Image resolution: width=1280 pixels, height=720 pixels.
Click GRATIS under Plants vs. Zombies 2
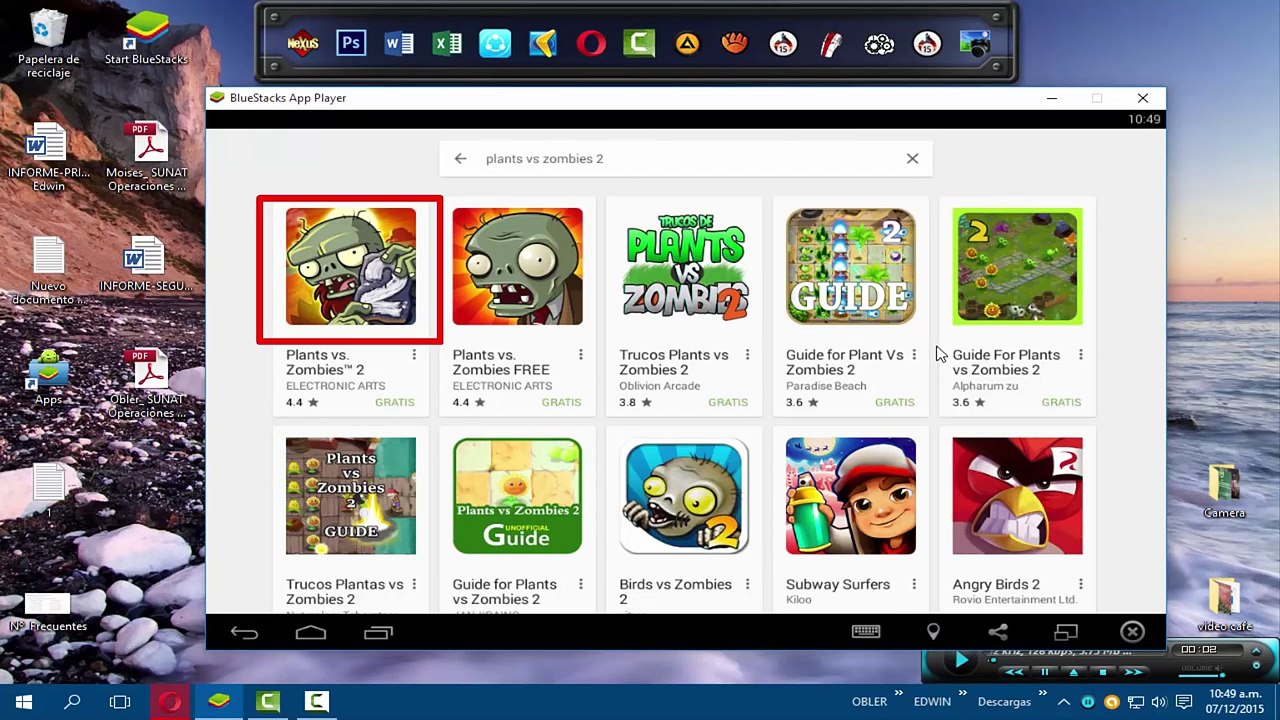pos(395,402)
